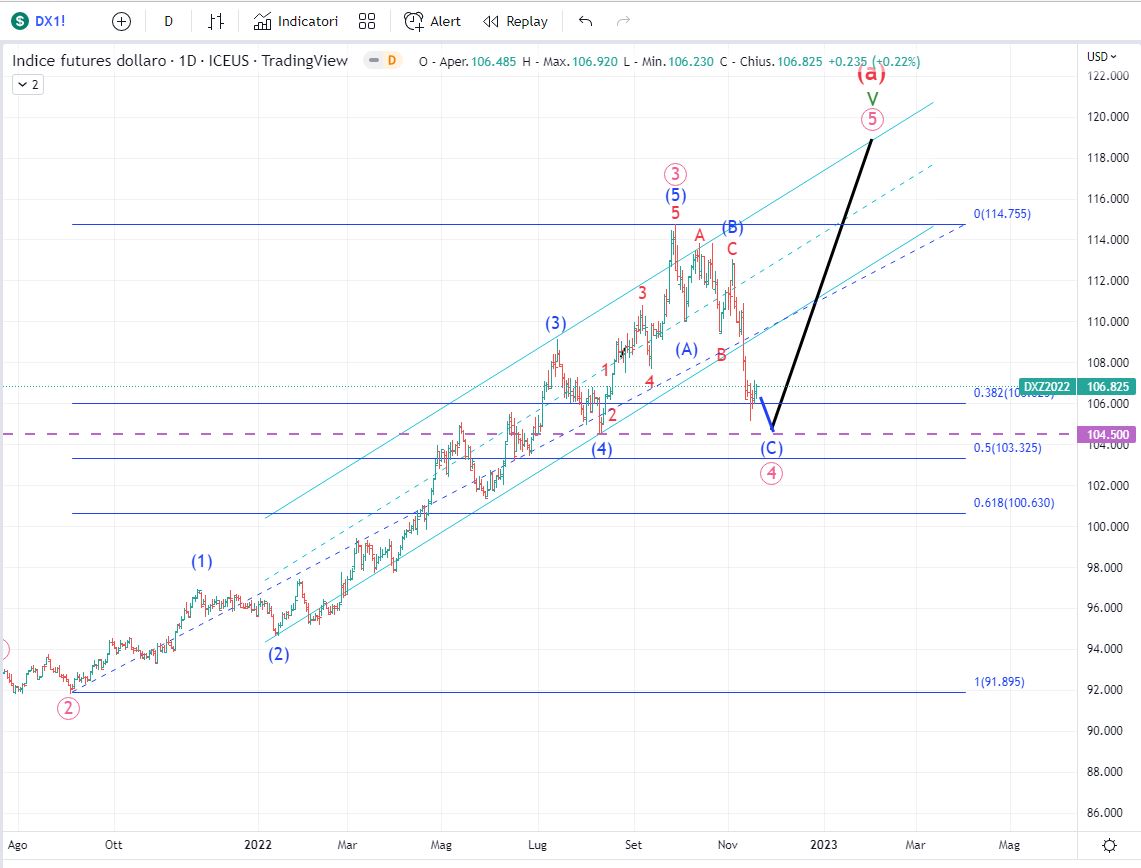Select the blue (C) wave label
Screen dimensions: 1141x868
(771, 448)
